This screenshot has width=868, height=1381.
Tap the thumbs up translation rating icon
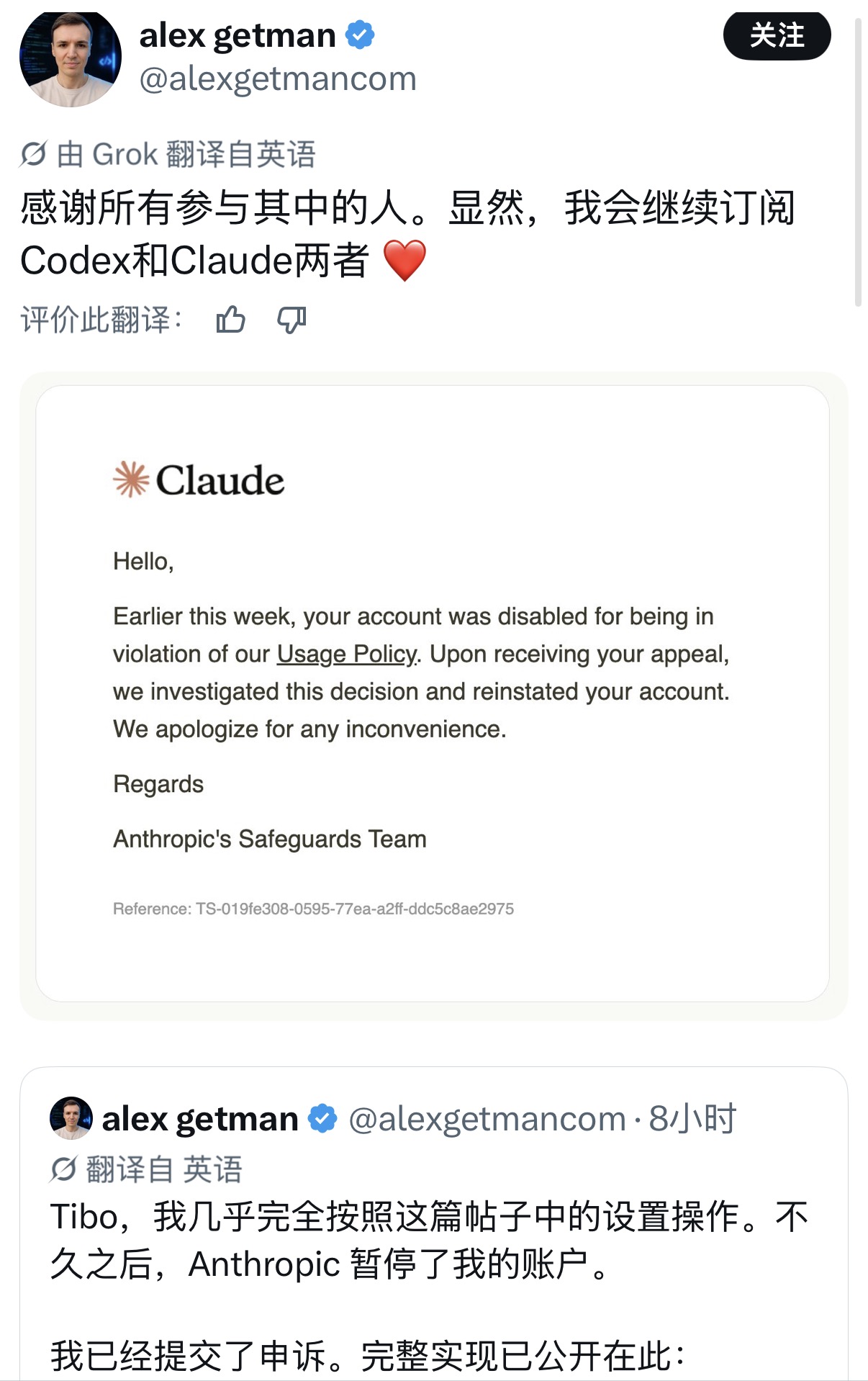[x=230, y=319]
